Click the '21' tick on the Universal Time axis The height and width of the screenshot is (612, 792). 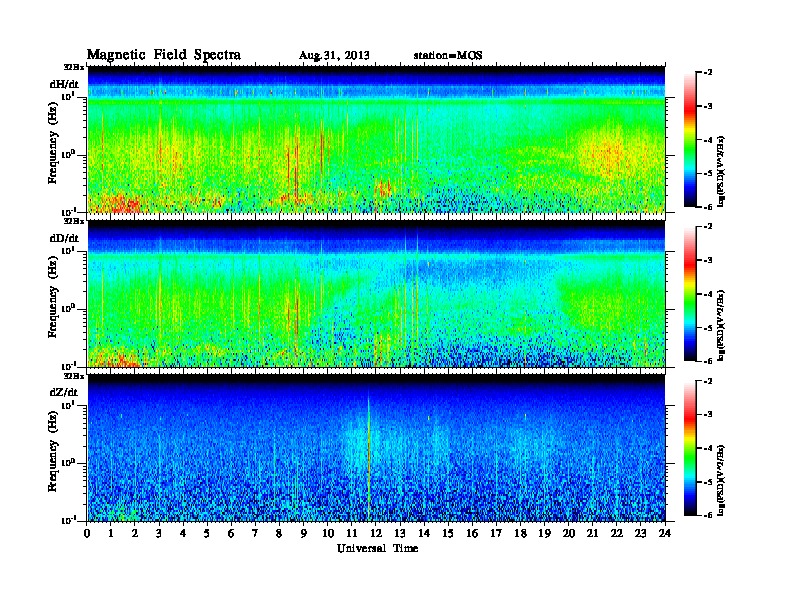(592, 533)
